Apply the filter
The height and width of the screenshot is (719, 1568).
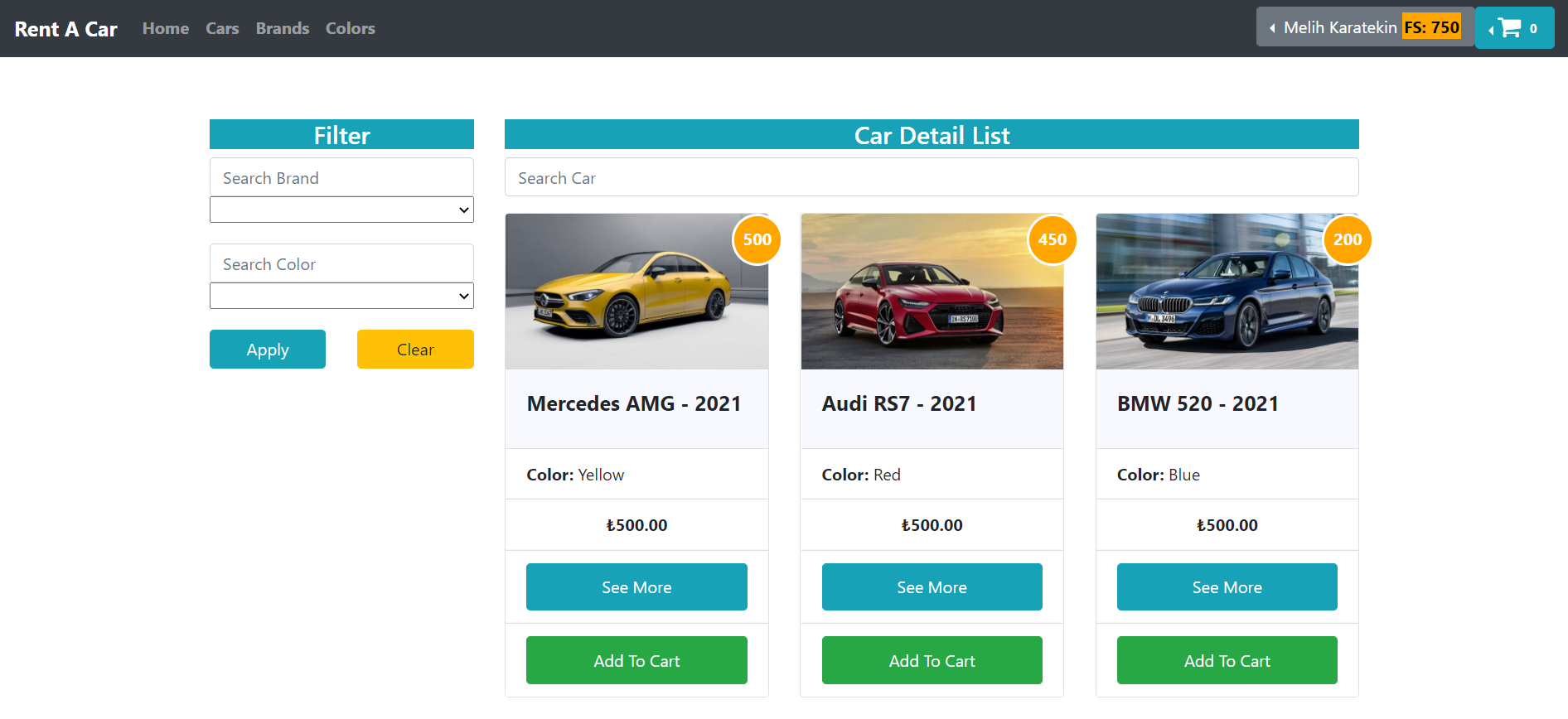tap(268, 350)
